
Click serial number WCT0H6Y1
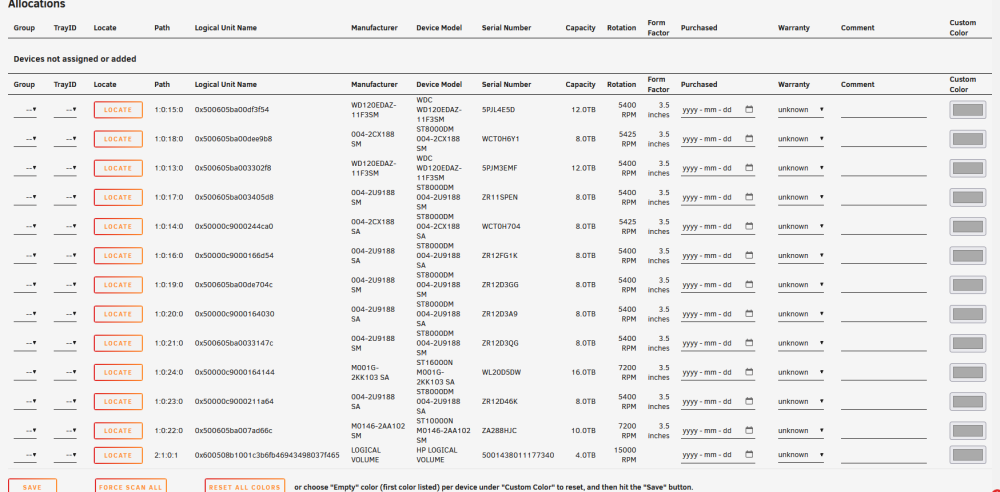pyautogui.click(x=501, y=139)
